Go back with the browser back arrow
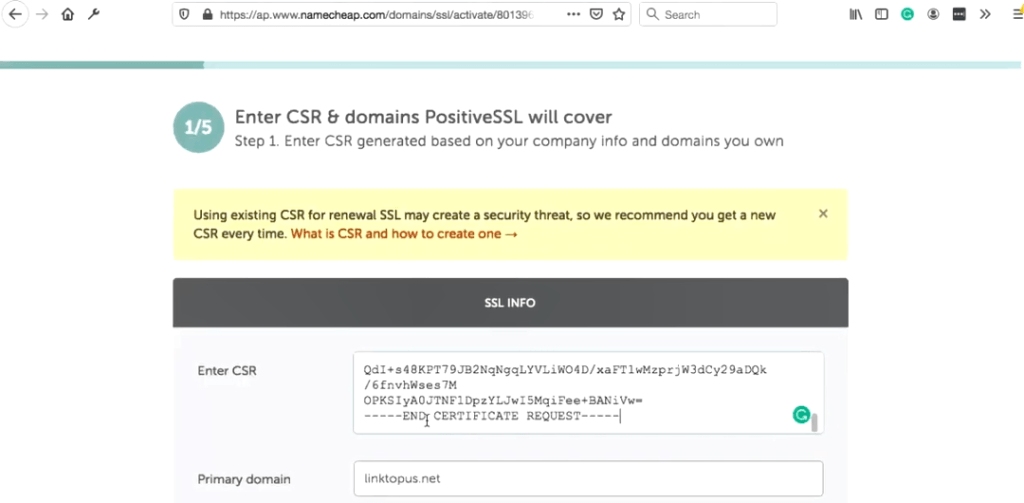 15,14
